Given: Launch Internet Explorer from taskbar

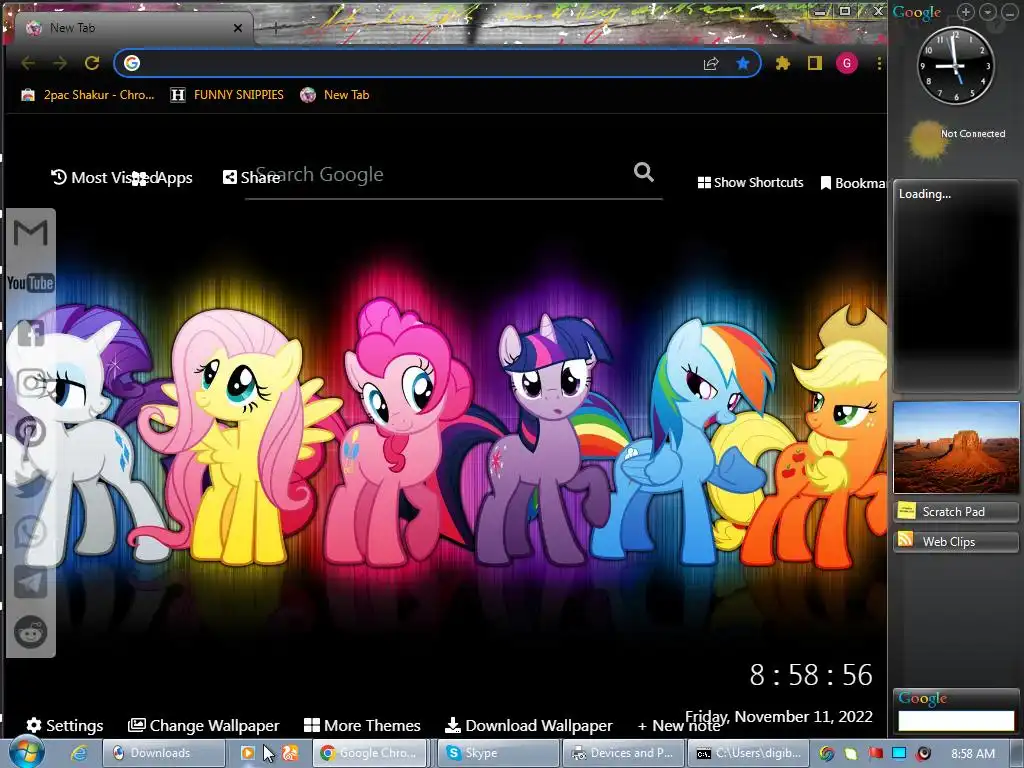Looking at the screenshot, I should click(x=79, y=753).
